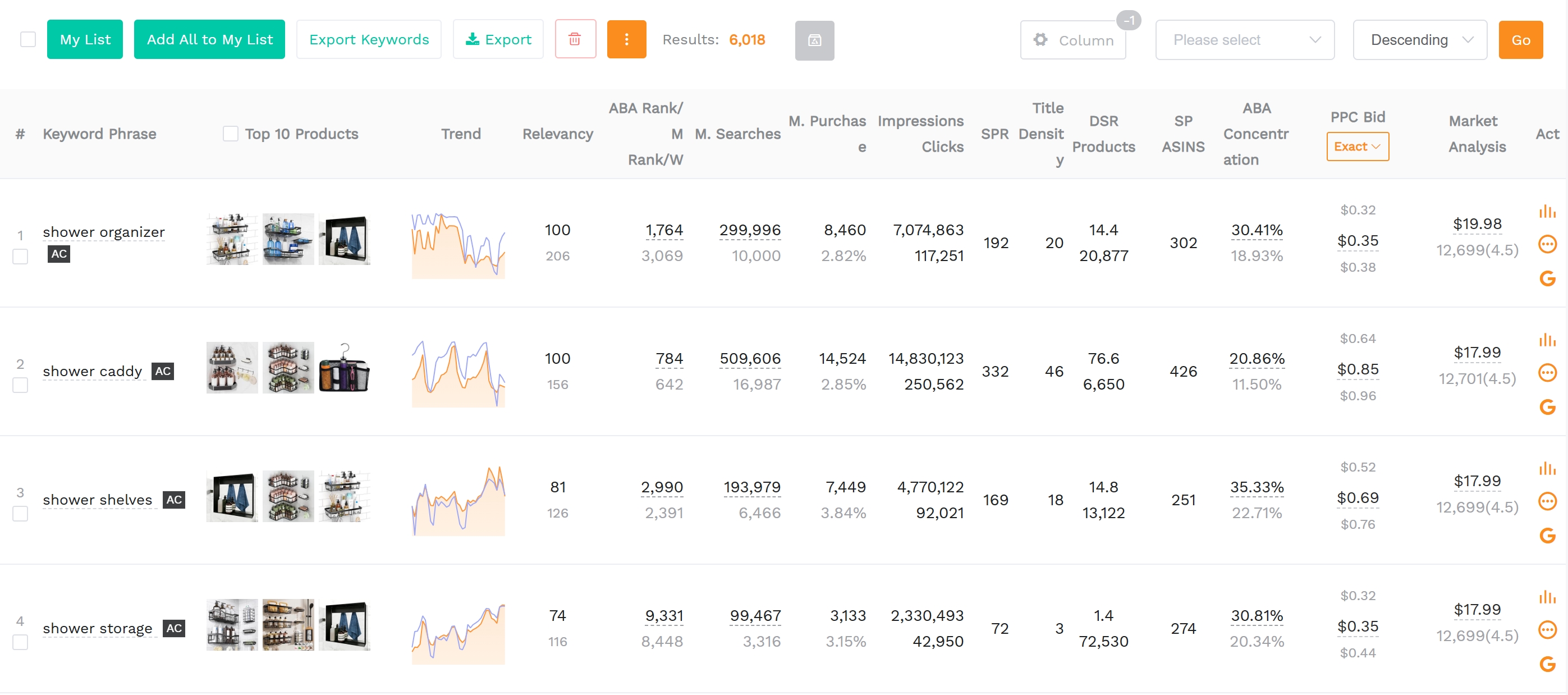Click the image export icon next to Results count
The width and height of the screenshot is (1568, 695).
(814, 41)
